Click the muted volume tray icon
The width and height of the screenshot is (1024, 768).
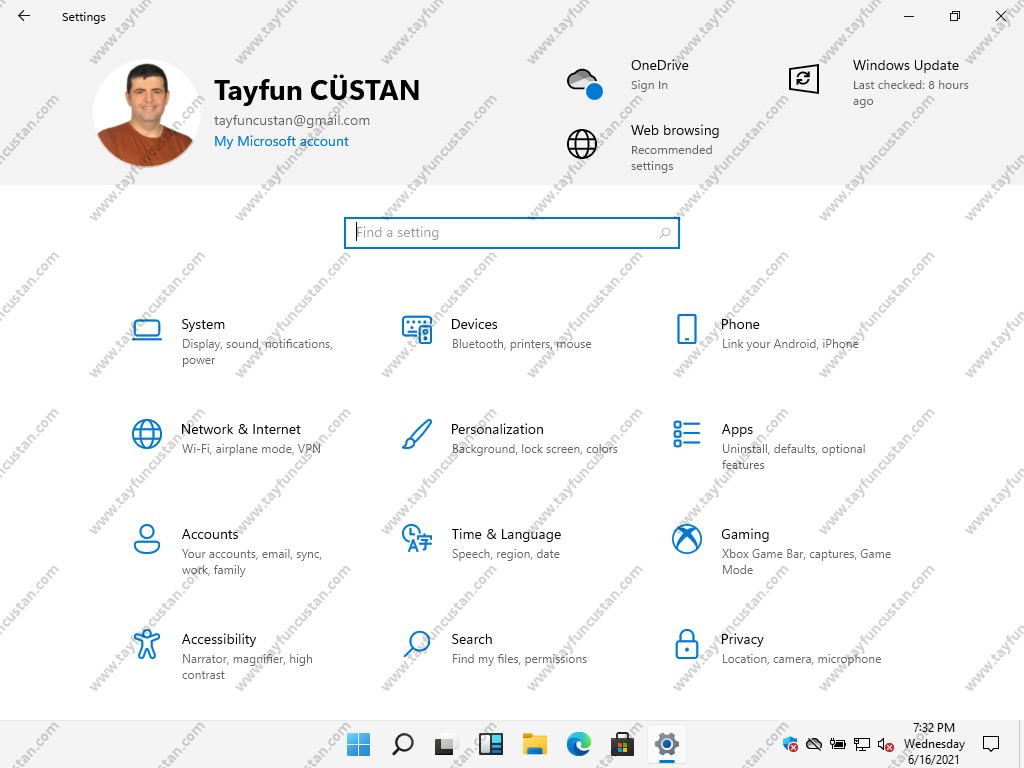(886, 744)
